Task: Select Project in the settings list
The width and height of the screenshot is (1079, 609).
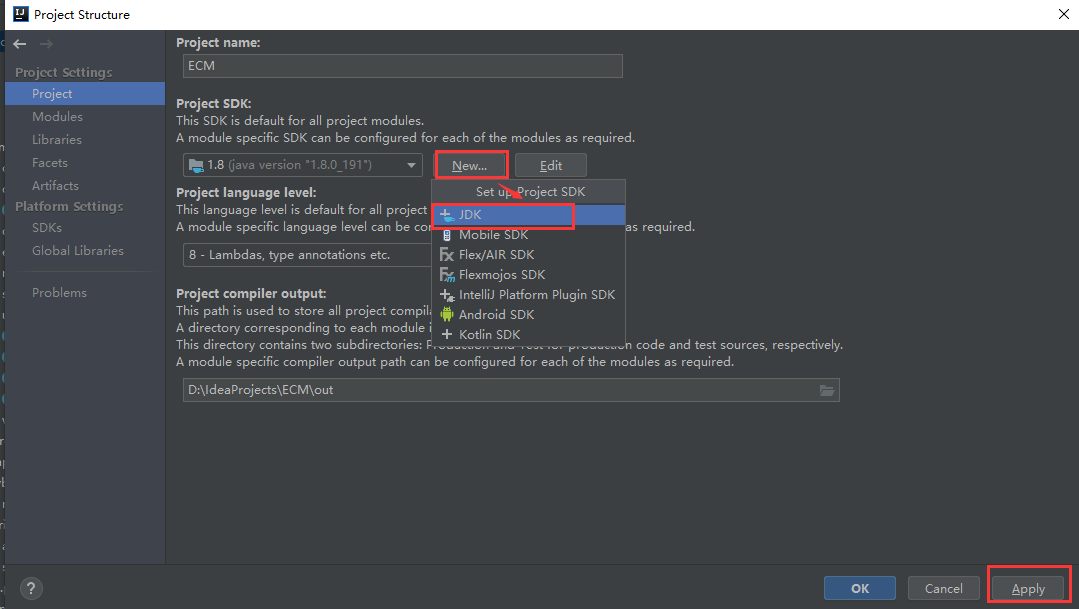Action: tap(85, 94)
